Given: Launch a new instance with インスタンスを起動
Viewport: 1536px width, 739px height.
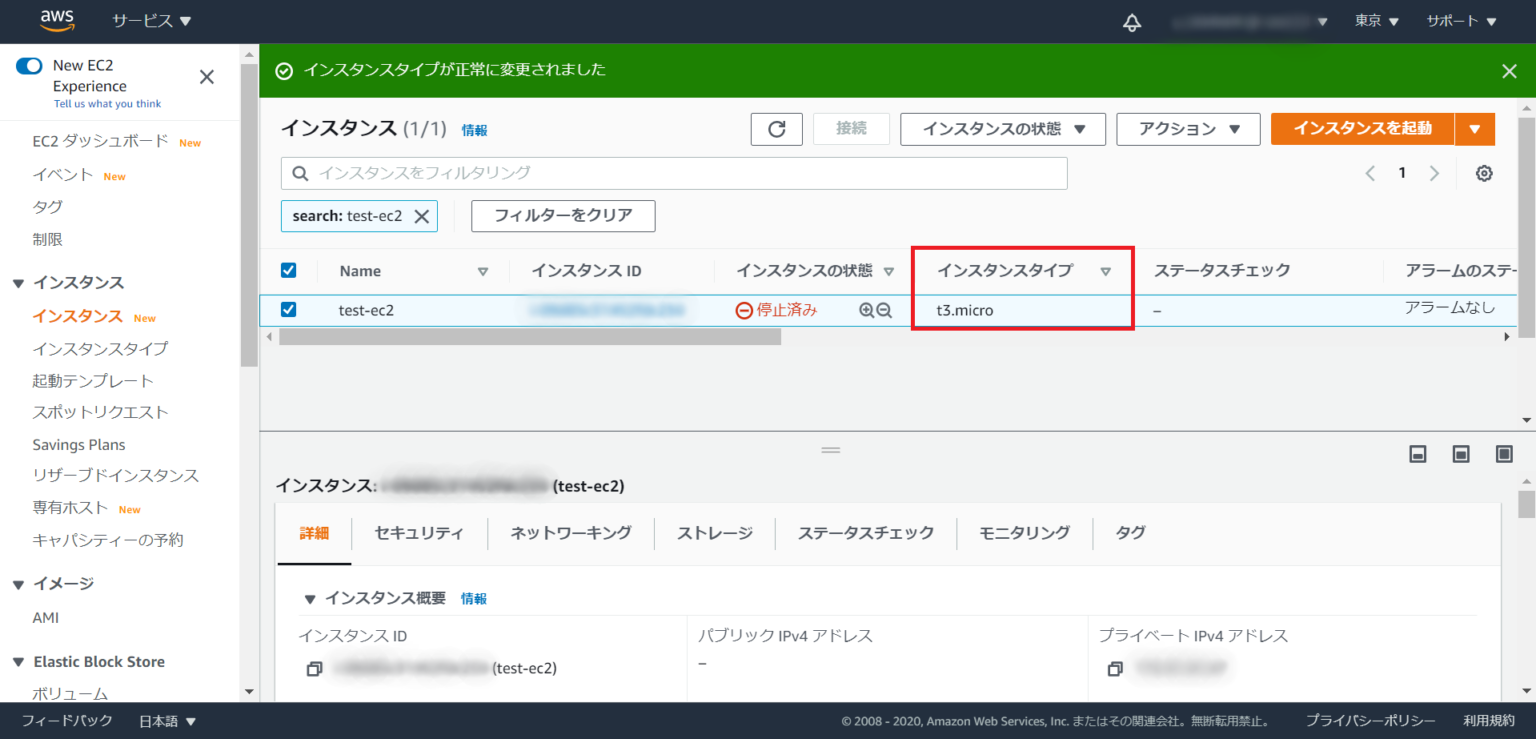Looking at the screenshot, I should pos(1362,128).
